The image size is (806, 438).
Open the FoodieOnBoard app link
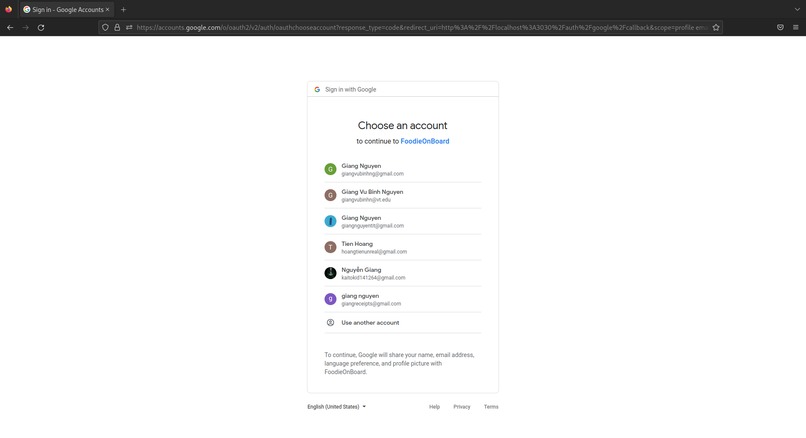click(x=425, y=141)
